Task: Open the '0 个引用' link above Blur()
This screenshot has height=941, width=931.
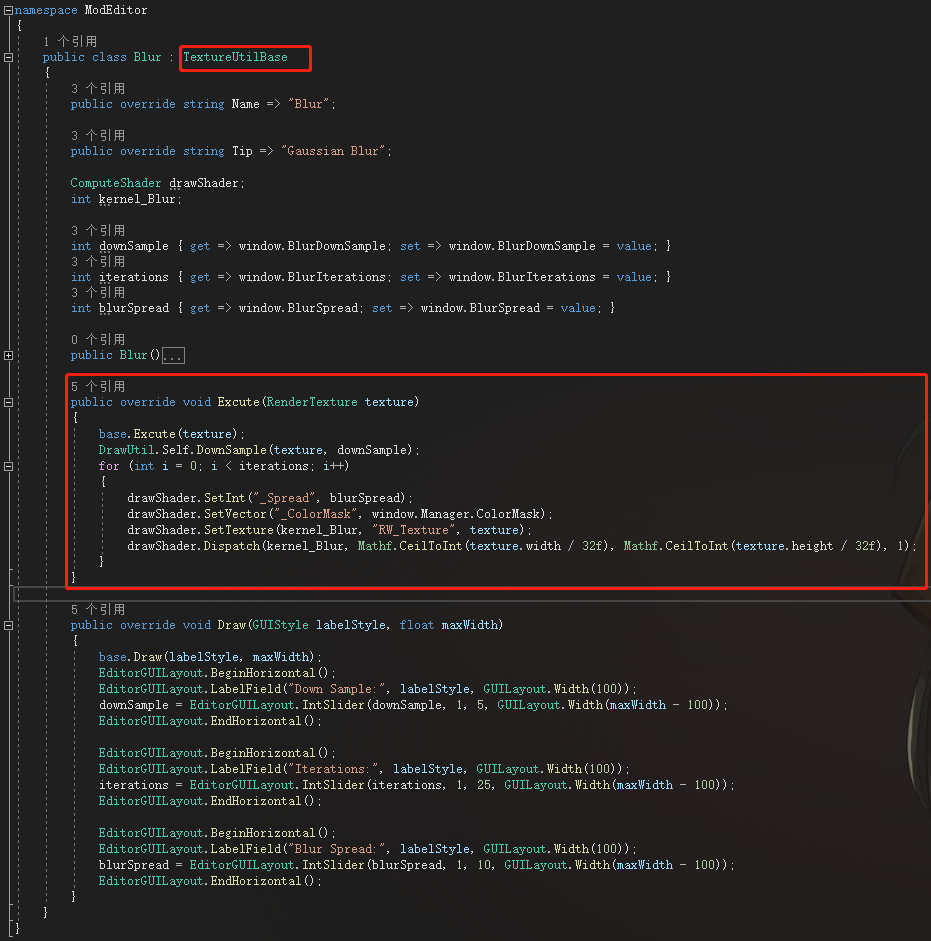Action: point(98,340)
